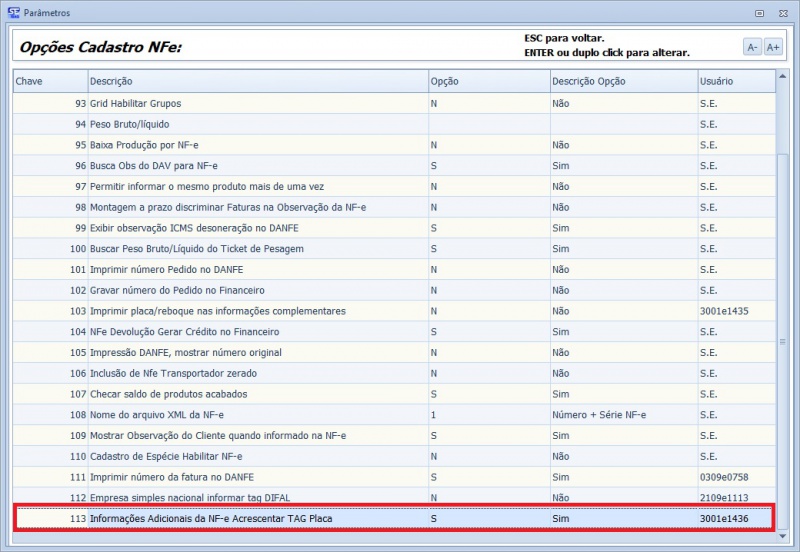Click the Usuário column header

(x=735, y=81)
